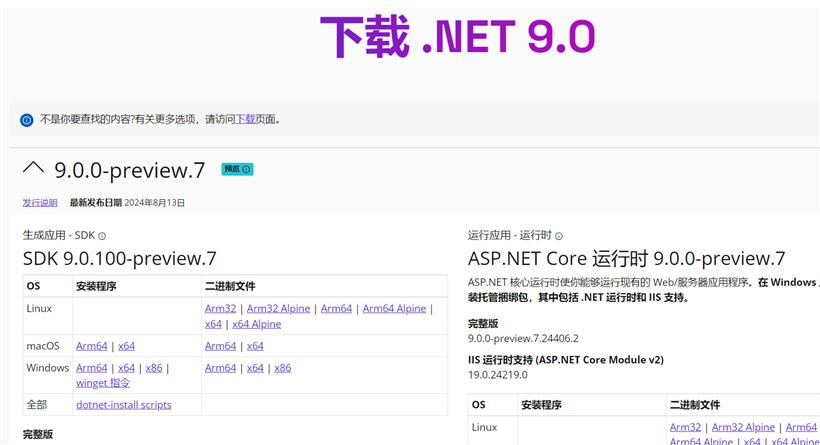Download SDK macOS Arm64 binary

pos(220,346)
